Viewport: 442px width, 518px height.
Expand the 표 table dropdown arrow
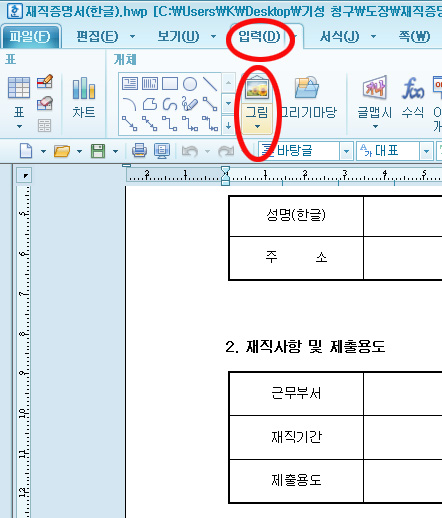[x=19, y=127]
